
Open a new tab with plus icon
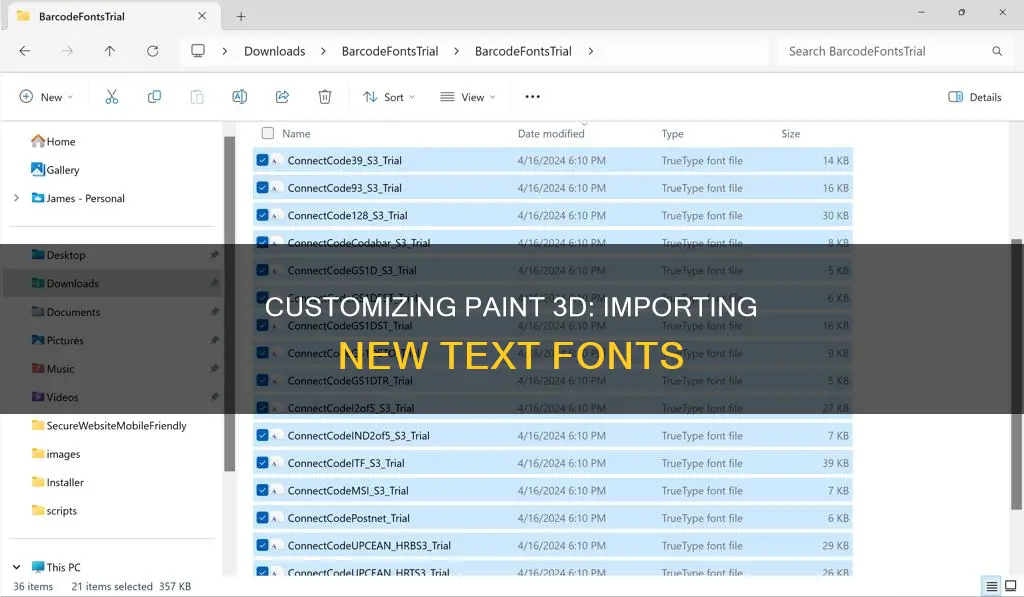[241, 16]
